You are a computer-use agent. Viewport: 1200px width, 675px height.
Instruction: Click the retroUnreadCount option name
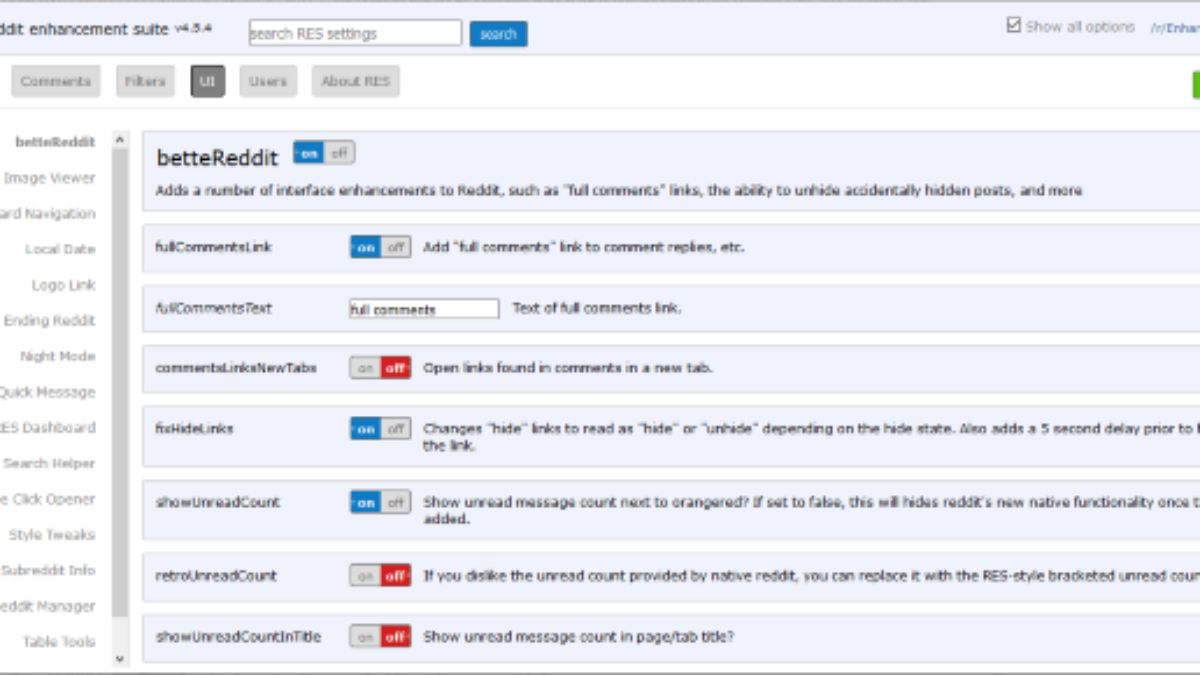tap(216, 576)
